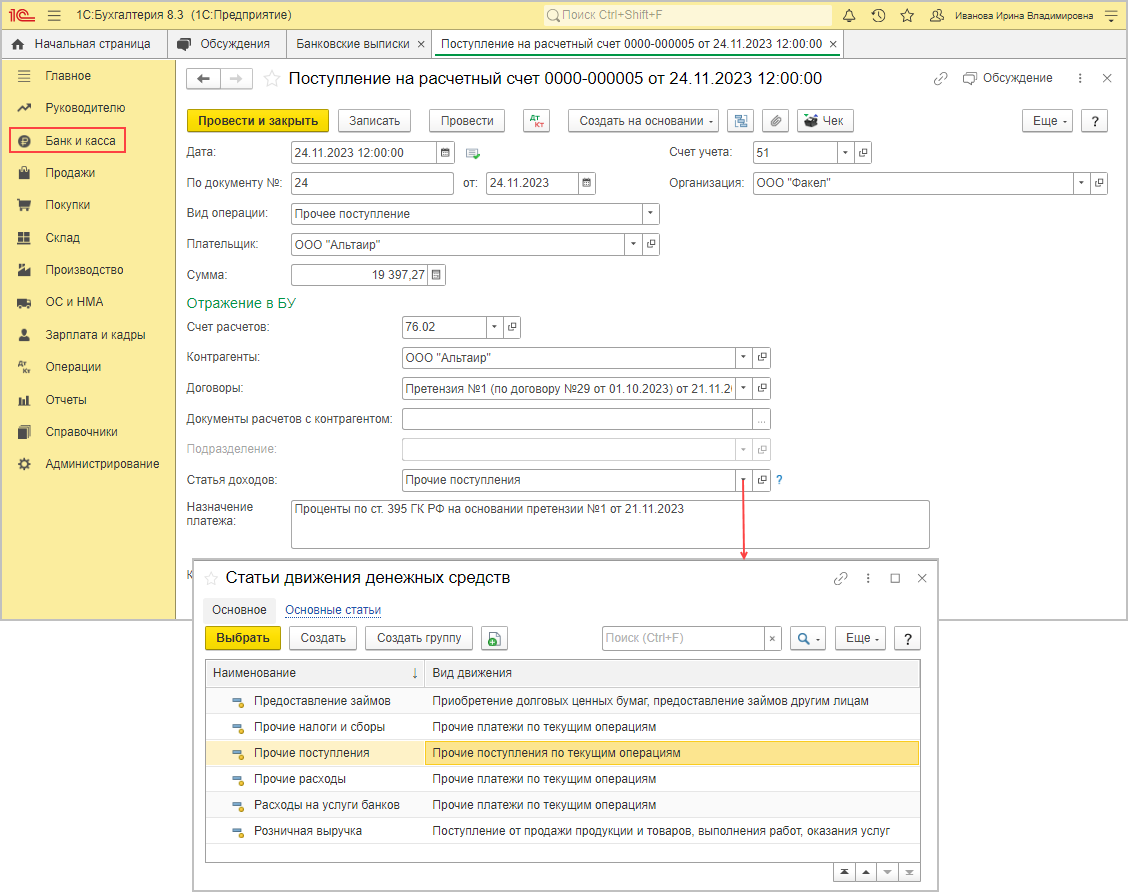Open Создать на основании dropdown

point(644,121)
